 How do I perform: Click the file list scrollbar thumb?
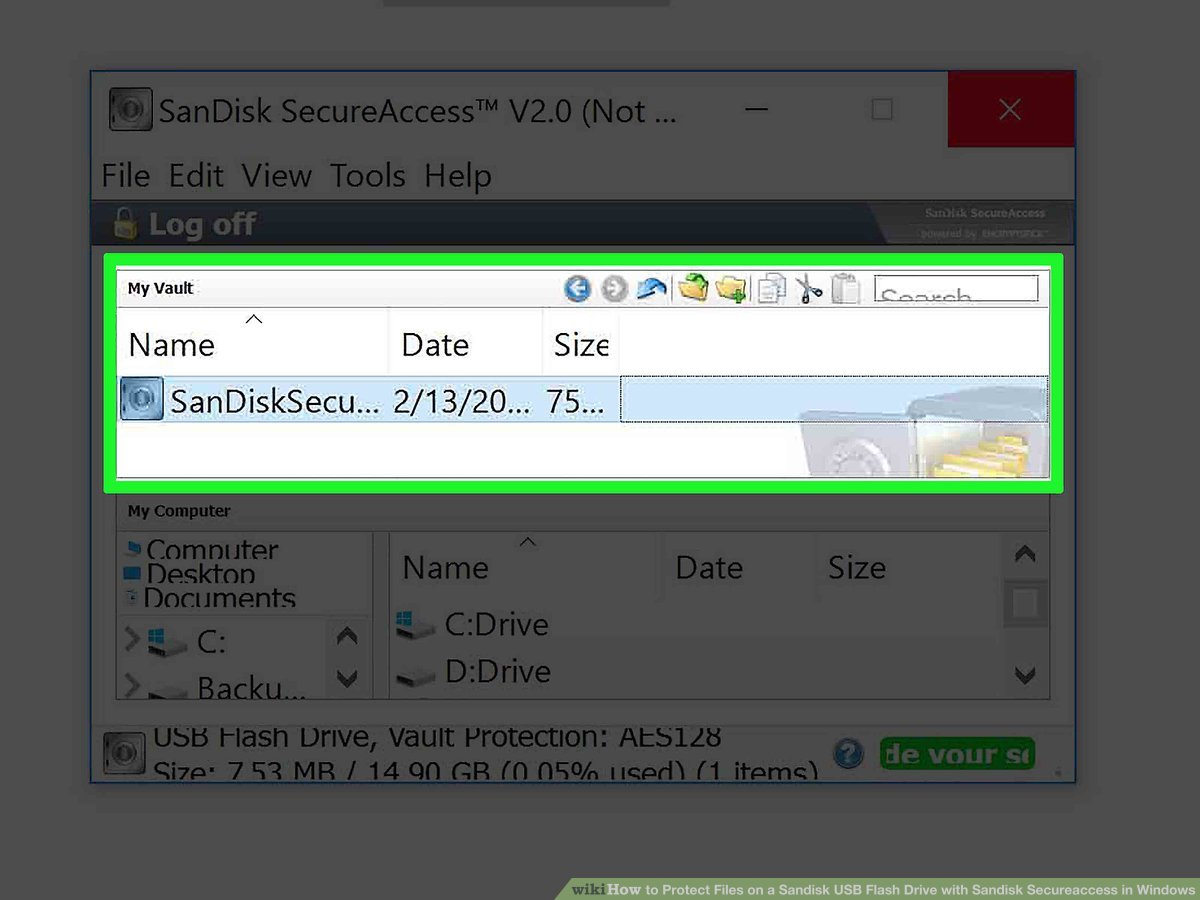pyautogui.click(x=1025, y=603)
